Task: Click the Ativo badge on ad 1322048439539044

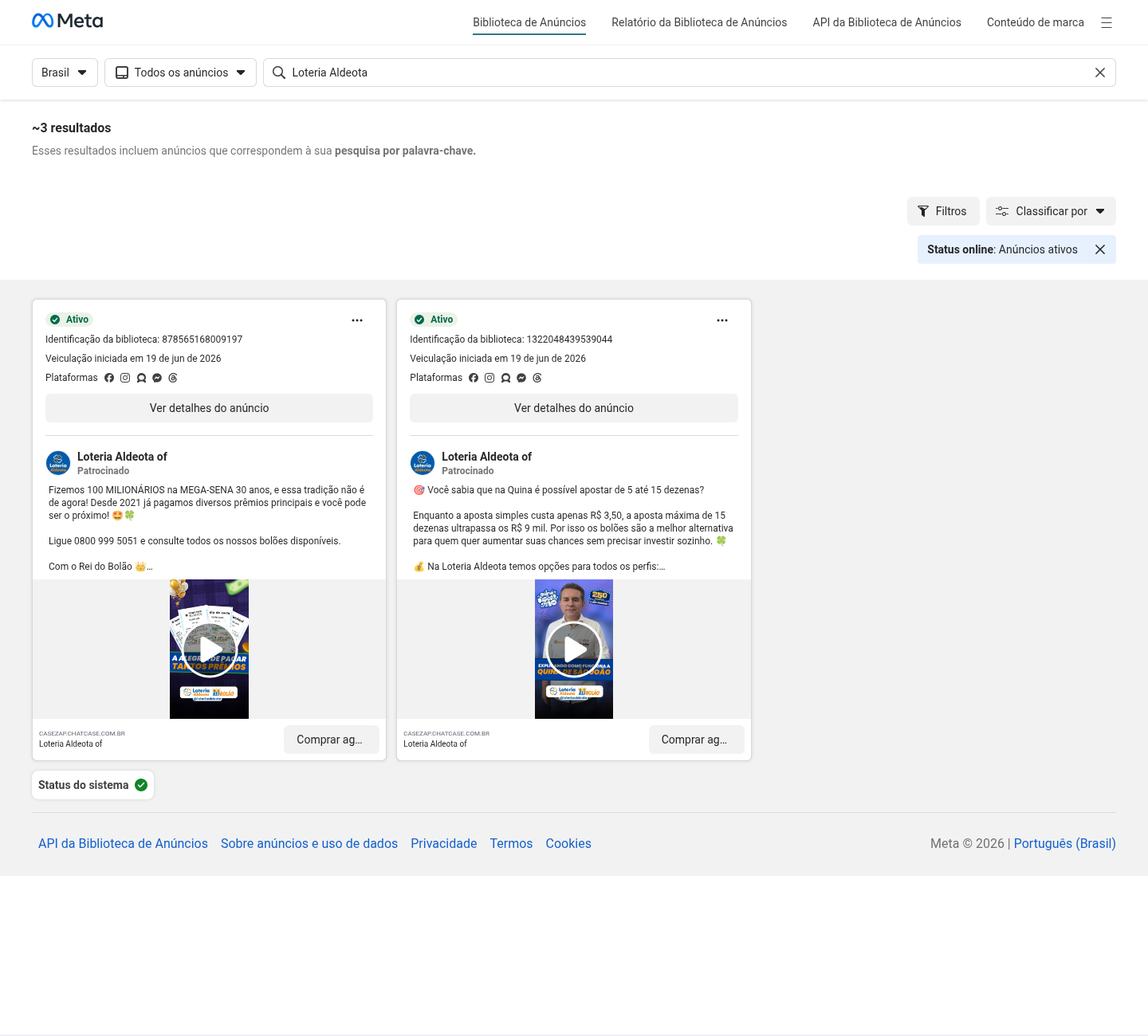Action: 434,320
